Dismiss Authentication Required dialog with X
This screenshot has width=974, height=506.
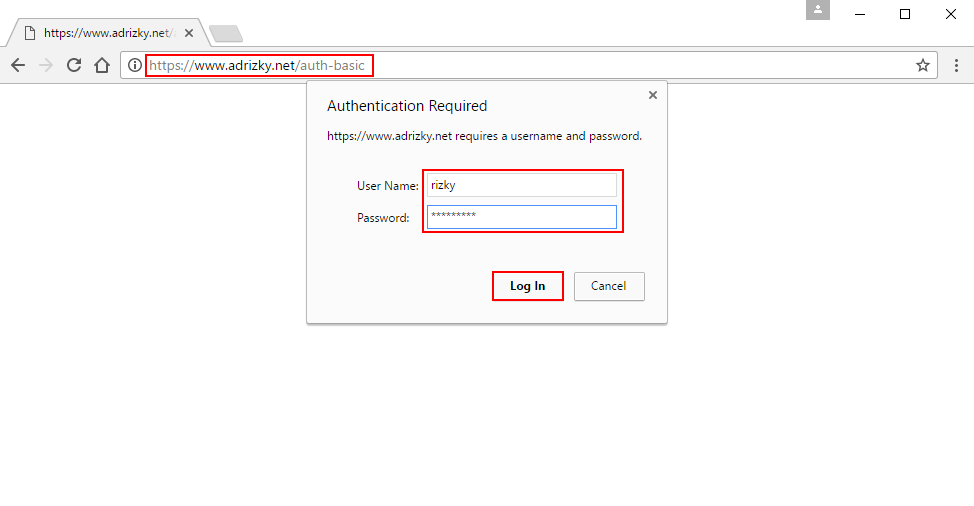click(x=653, y=95)
